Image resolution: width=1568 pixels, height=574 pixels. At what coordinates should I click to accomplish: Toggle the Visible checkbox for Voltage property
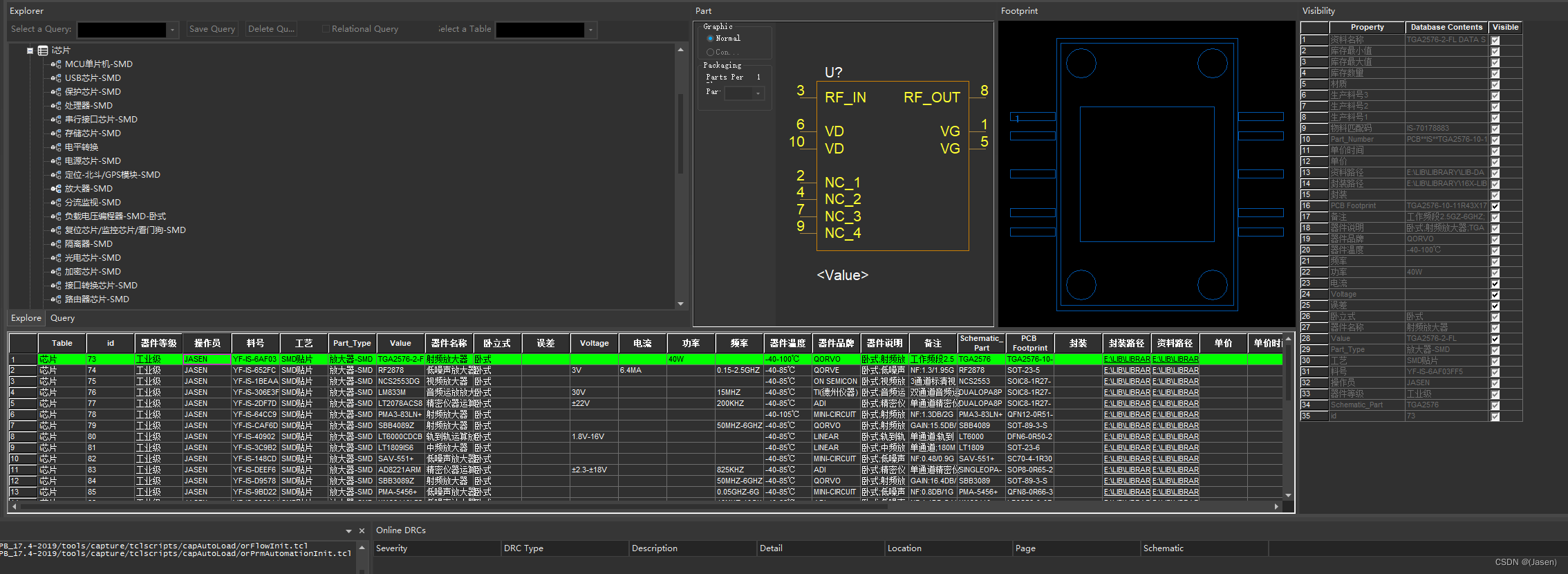(1495, 295)
